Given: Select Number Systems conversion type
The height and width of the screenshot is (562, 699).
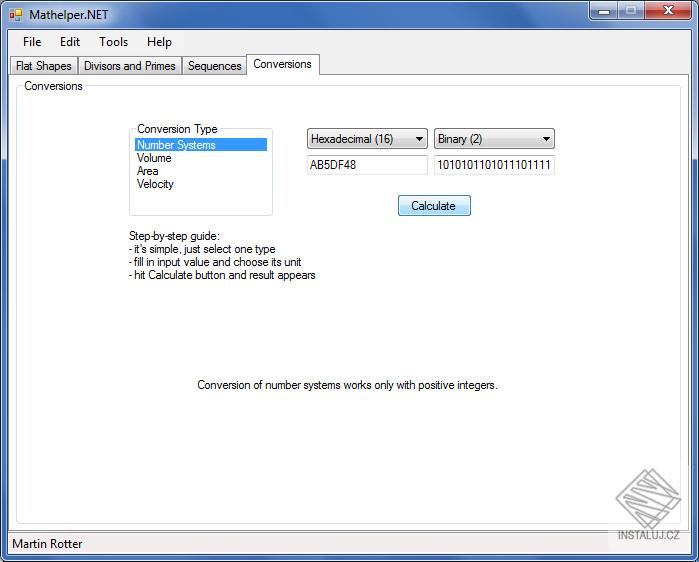Looking at the screenshot, I should tap(201, 144).
